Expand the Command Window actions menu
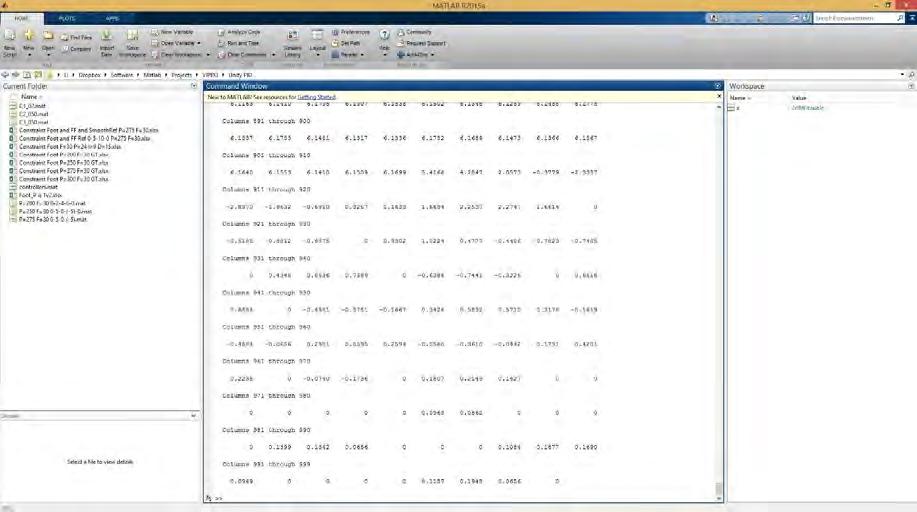This screenshot has width=917, height=512. click(x=718, y=86)
